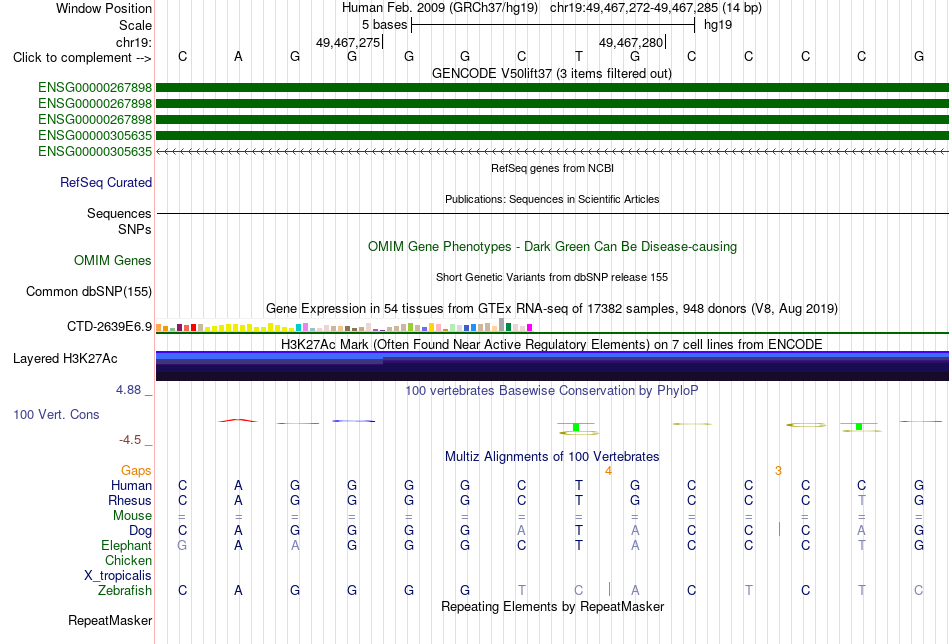
Task: Click the -4.5 PhyloP lower scale value
Action: click(130, 440)
